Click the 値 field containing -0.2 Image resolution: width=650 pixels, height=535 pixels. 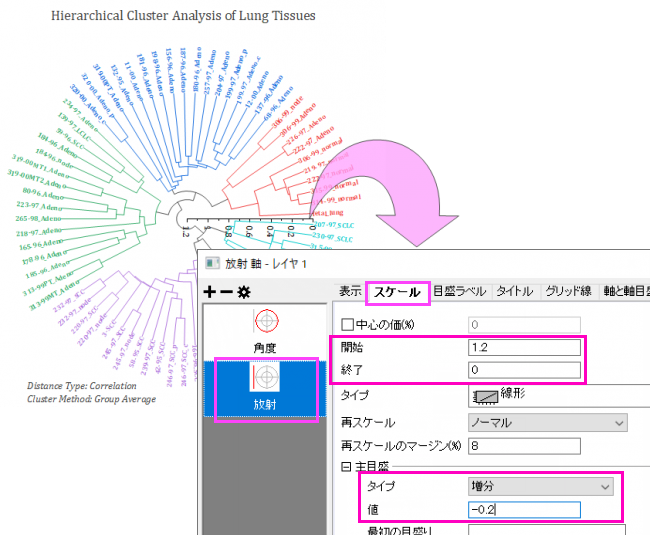pos(524,510)
